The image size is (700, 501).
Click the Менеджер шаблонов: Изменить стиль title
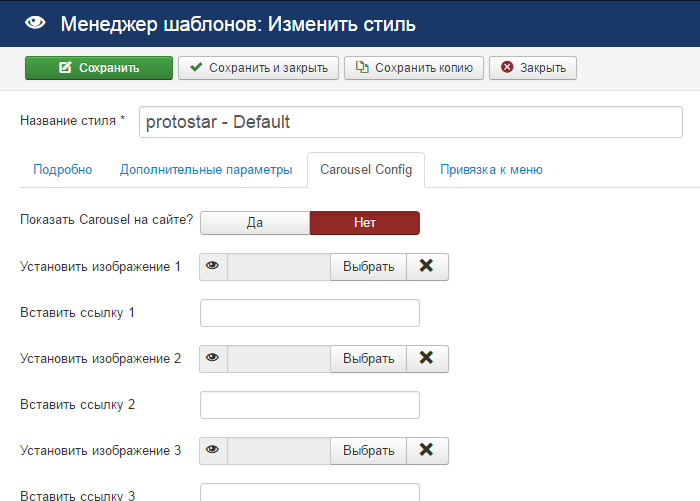click(238, 24)
